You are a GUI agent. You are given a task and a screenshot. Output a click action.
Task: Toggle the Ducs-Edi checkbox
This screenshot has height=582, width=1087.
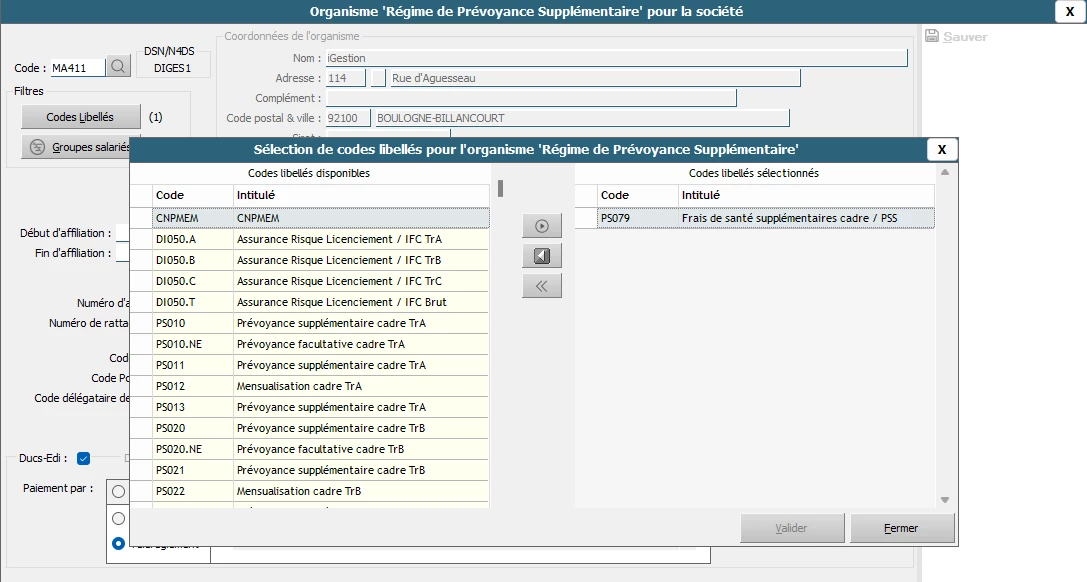pos(84,458)
